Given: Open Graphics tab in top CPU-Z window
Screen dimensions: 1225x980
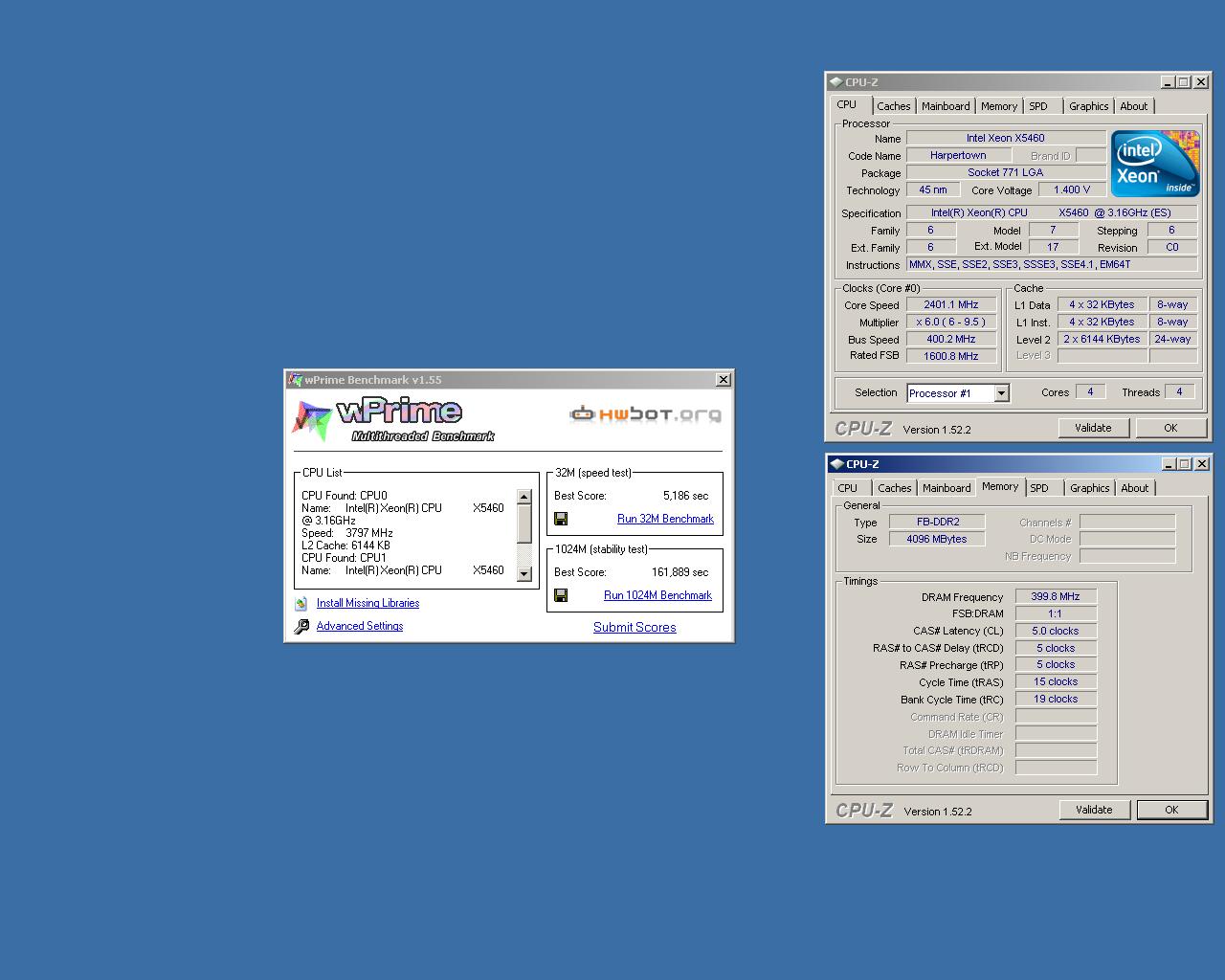Looking at the screenshot, I should click(x=1088, y=106).
